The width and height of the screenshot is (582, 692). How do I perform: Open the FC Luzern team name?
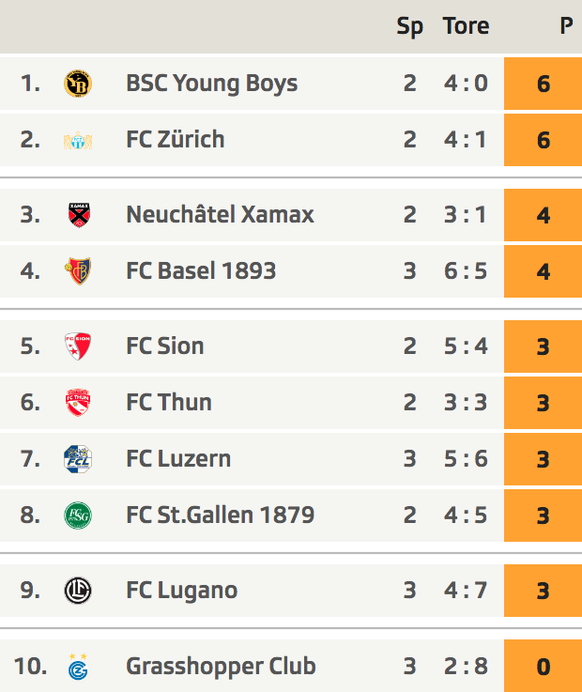(x=178, y=459)
